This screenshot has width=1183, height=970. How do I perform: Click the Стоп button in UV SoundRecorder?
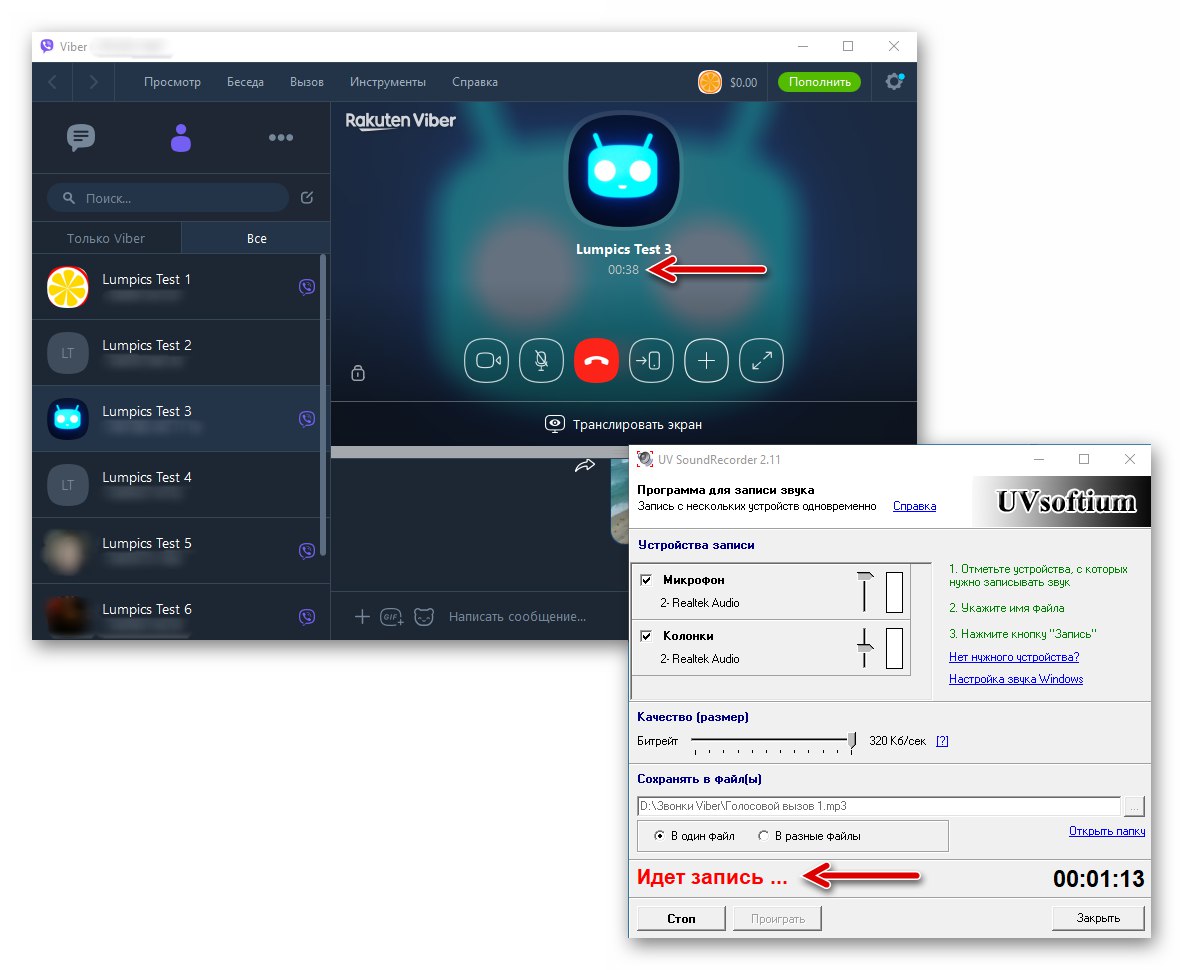(x=681, y=918)
